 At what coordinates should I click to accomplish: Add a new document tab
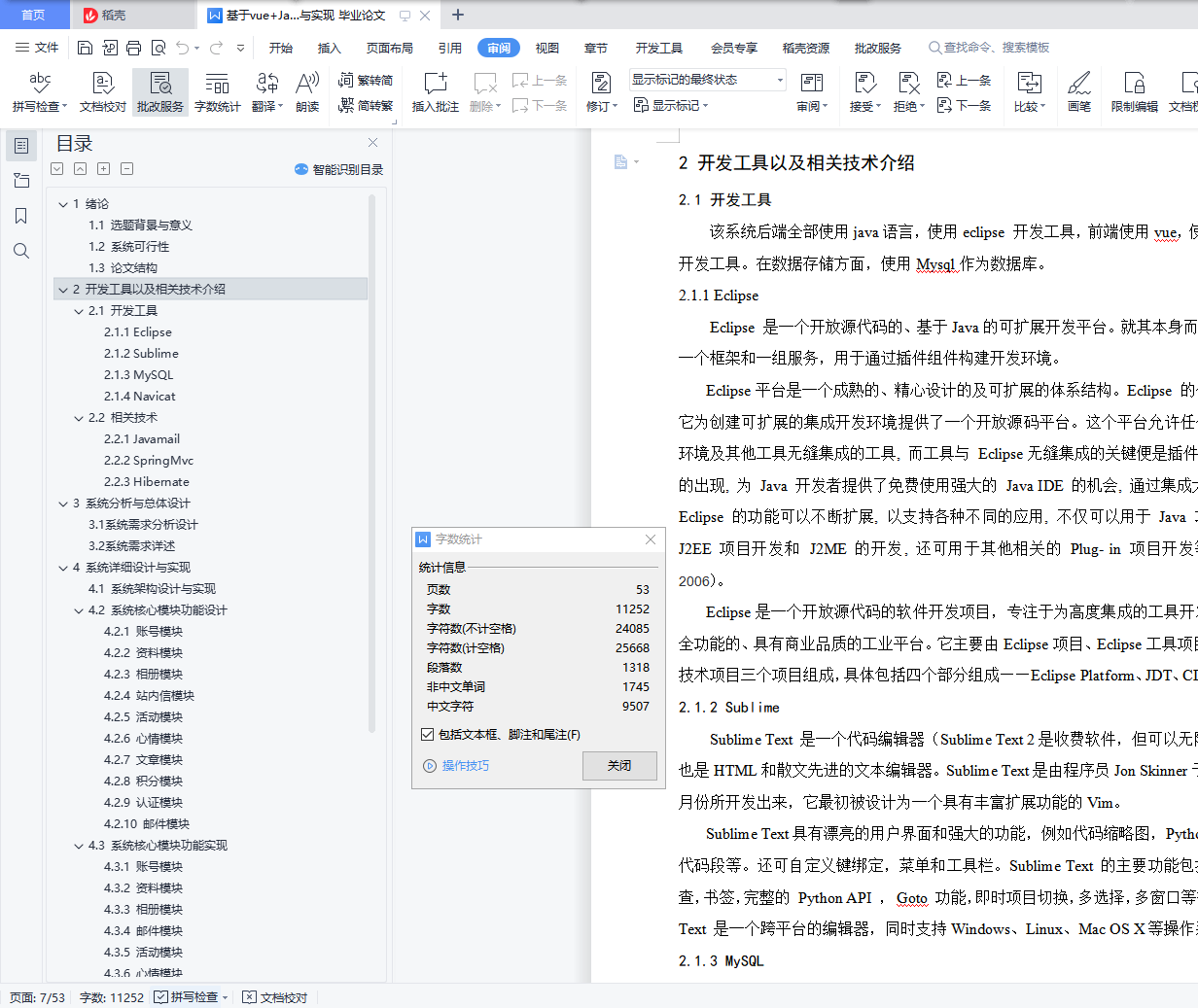pyautogui.click(x=458, y=15)
